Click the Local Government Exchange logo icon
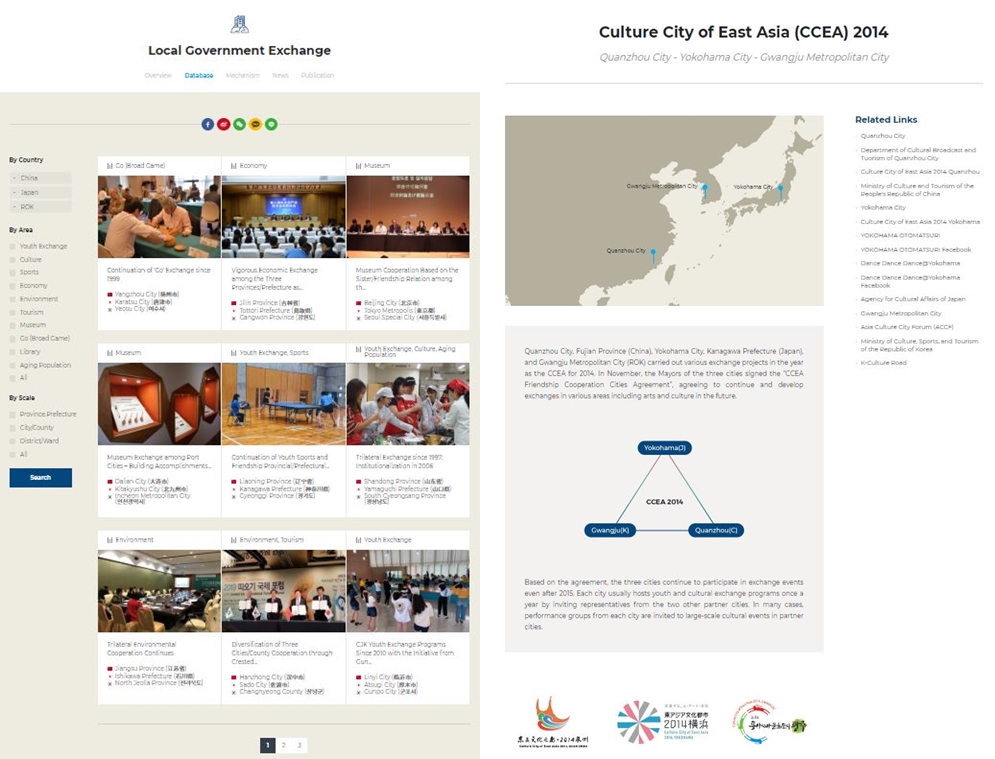Image resolution: width=995 pixels, height=759 pixels. pos(239,24)
